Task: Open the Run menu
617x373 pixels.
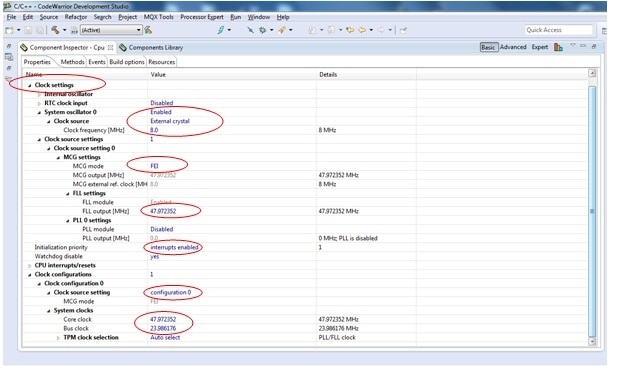Action: tap(236, 17)
